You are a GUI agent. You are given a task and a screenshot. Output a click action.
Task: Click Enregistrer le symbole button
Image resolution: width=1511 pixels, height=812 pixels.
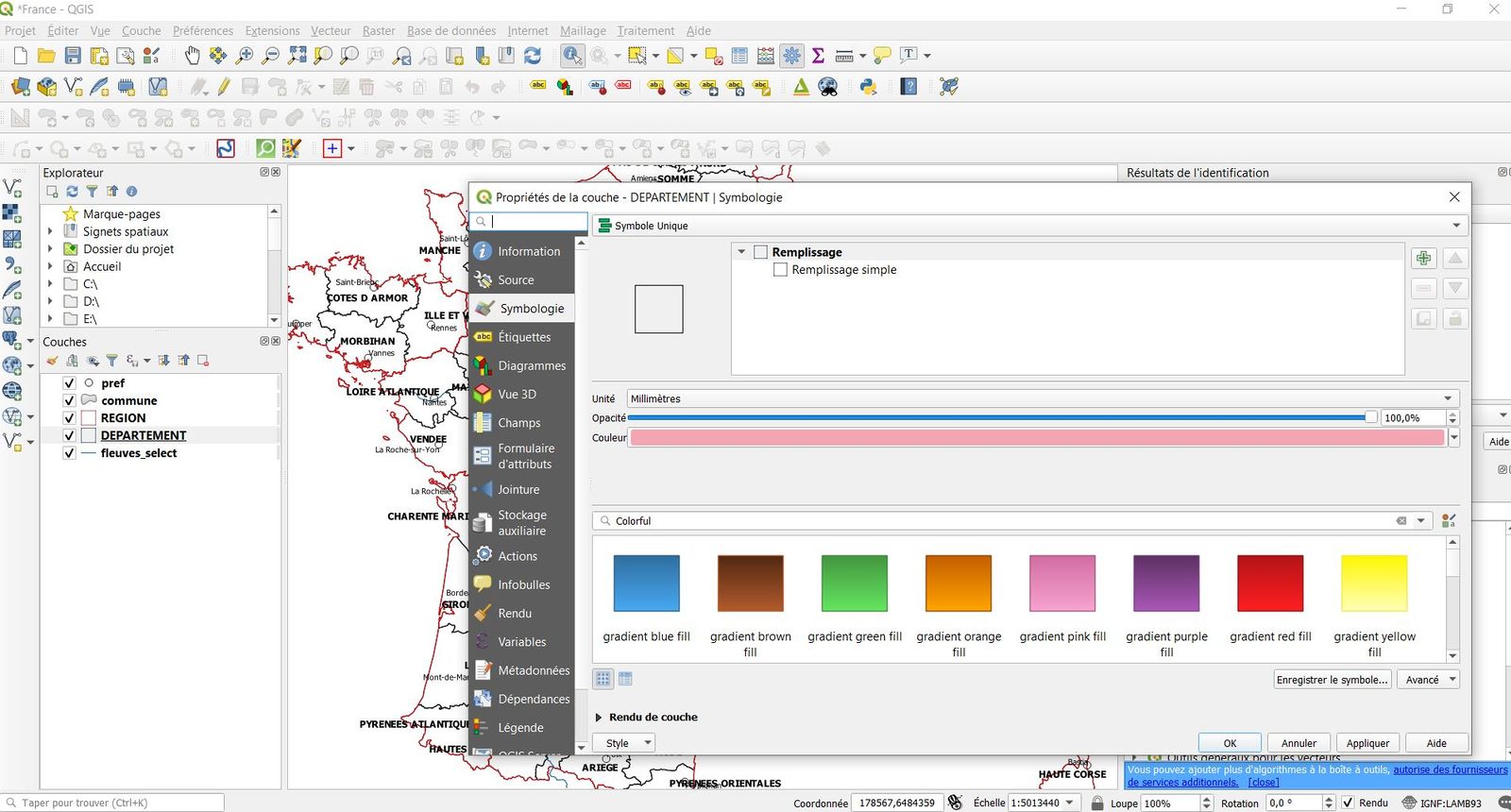(1332, 680)
